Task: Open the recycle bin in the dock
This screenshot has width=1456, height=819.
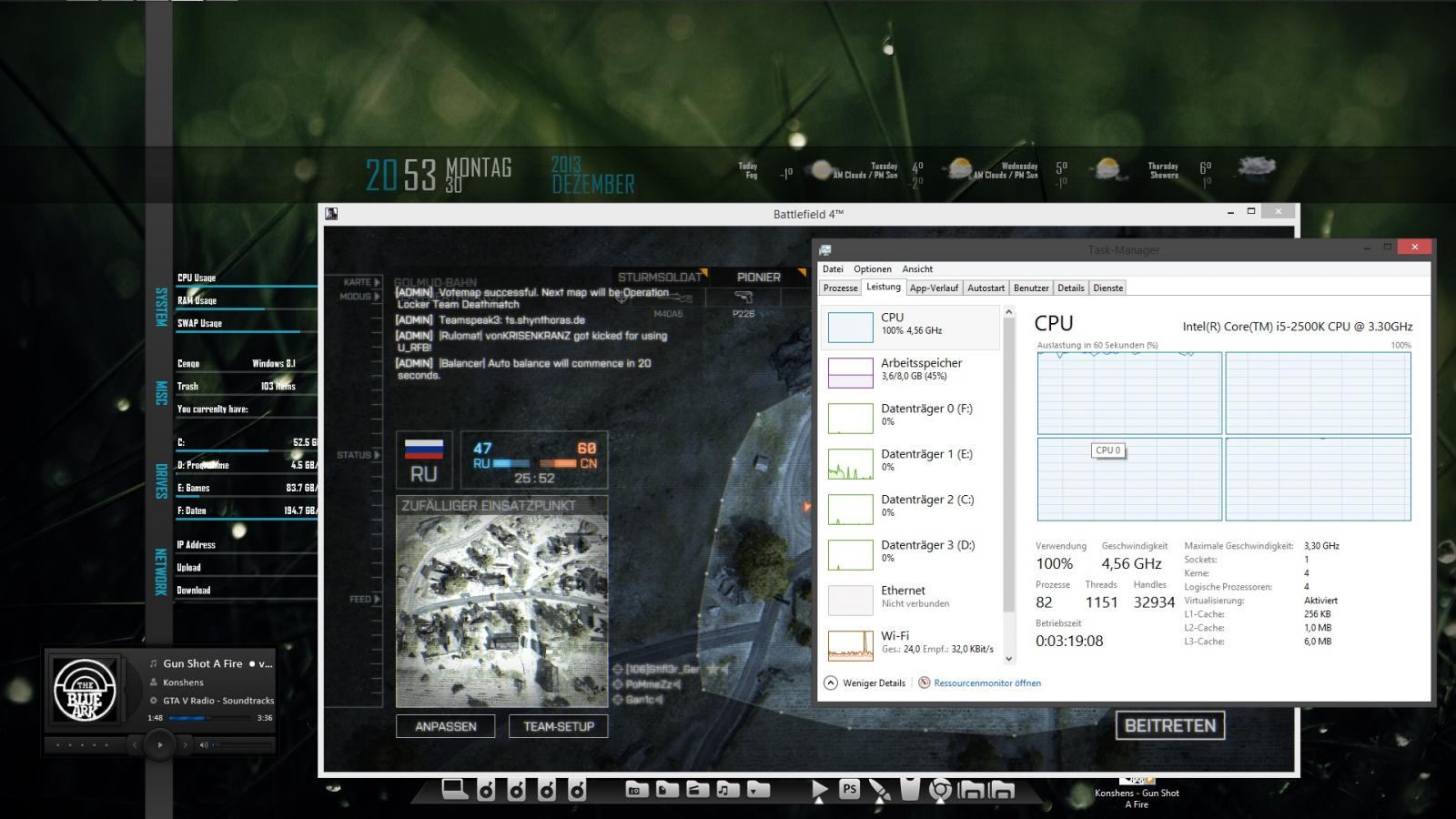Action: click(x=910, y=789)
